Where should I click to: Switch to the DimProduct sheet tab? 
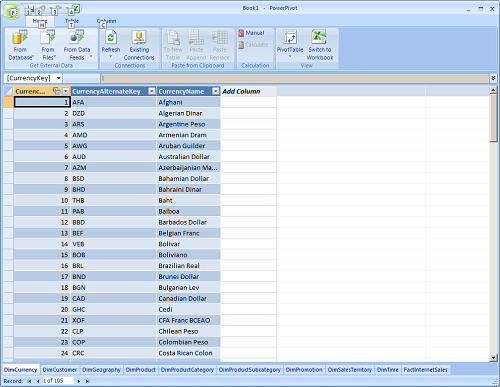141,370
